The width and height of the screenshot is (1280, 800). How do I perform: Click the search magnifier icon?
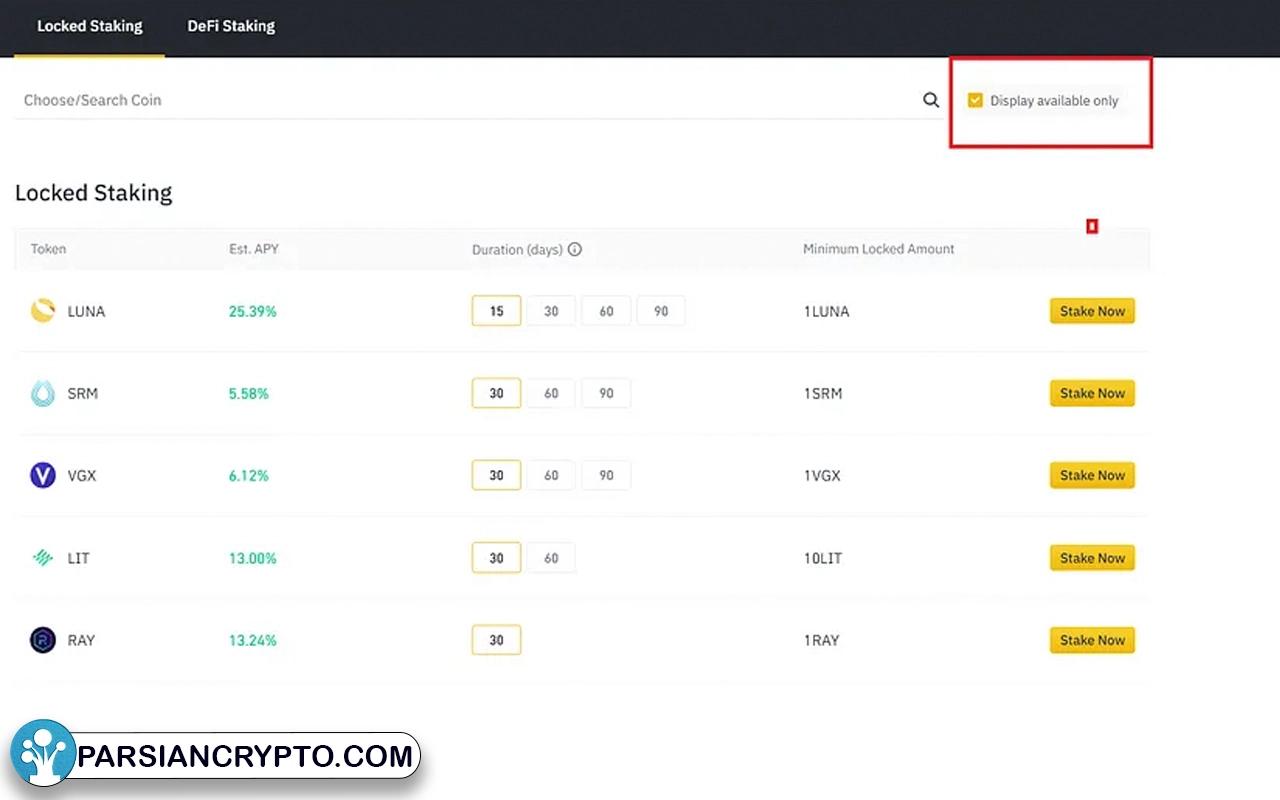point(931,100)
